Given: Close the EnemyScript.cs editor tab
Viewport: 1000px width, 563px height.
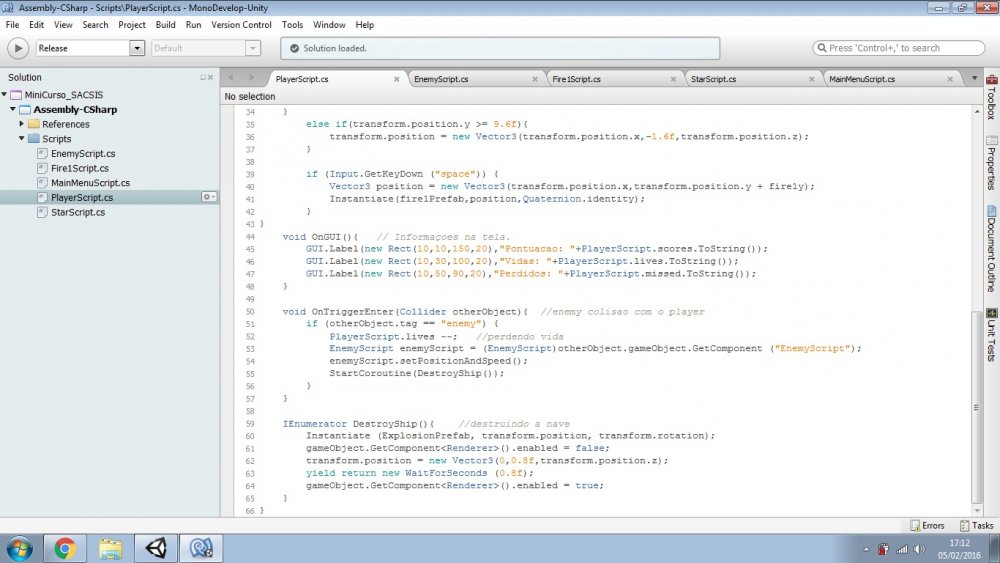Looking at the screenshot, I should (535, 78).
